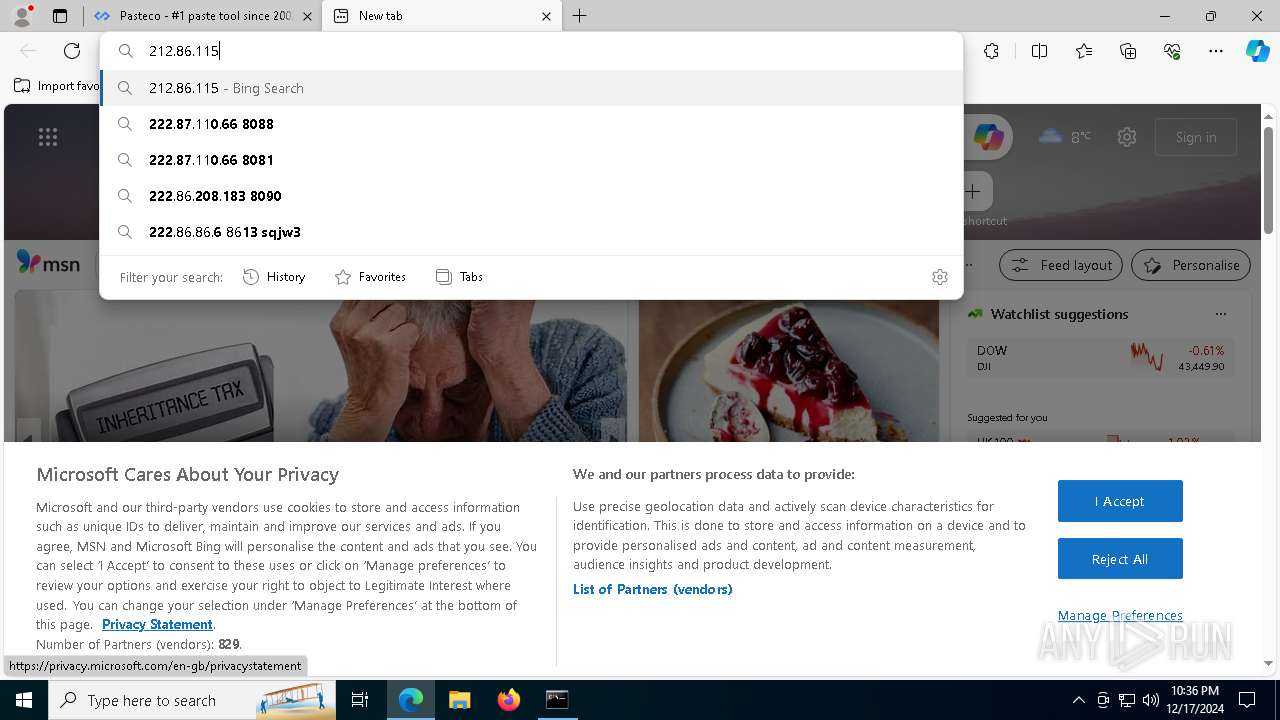
Task: Add a shortcut with the plus button
Action: tap(973, 191)
